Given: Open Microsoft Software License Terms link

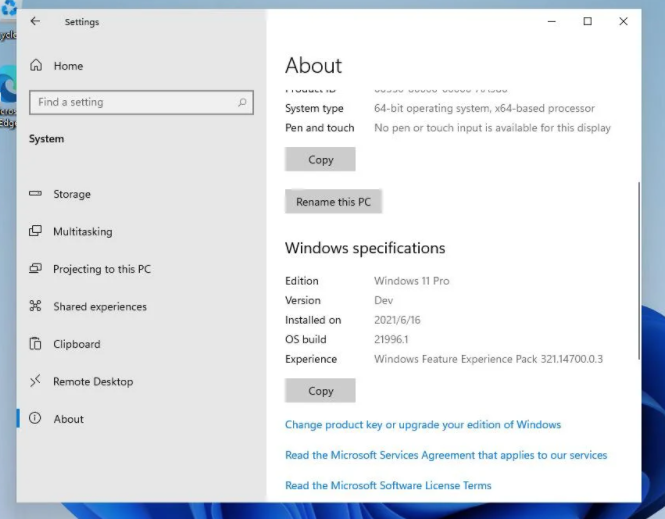Looking at the screenshot, I should click(388, 486).
